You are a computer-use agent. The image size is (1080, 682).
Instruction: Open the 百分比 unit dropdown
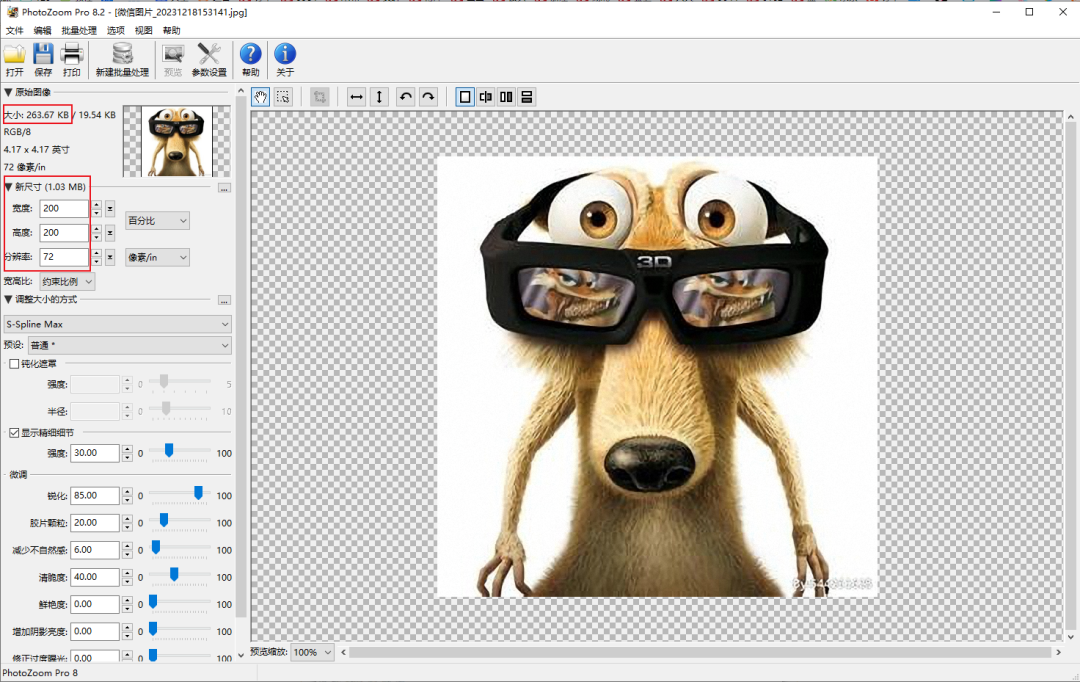pos(157,220)
